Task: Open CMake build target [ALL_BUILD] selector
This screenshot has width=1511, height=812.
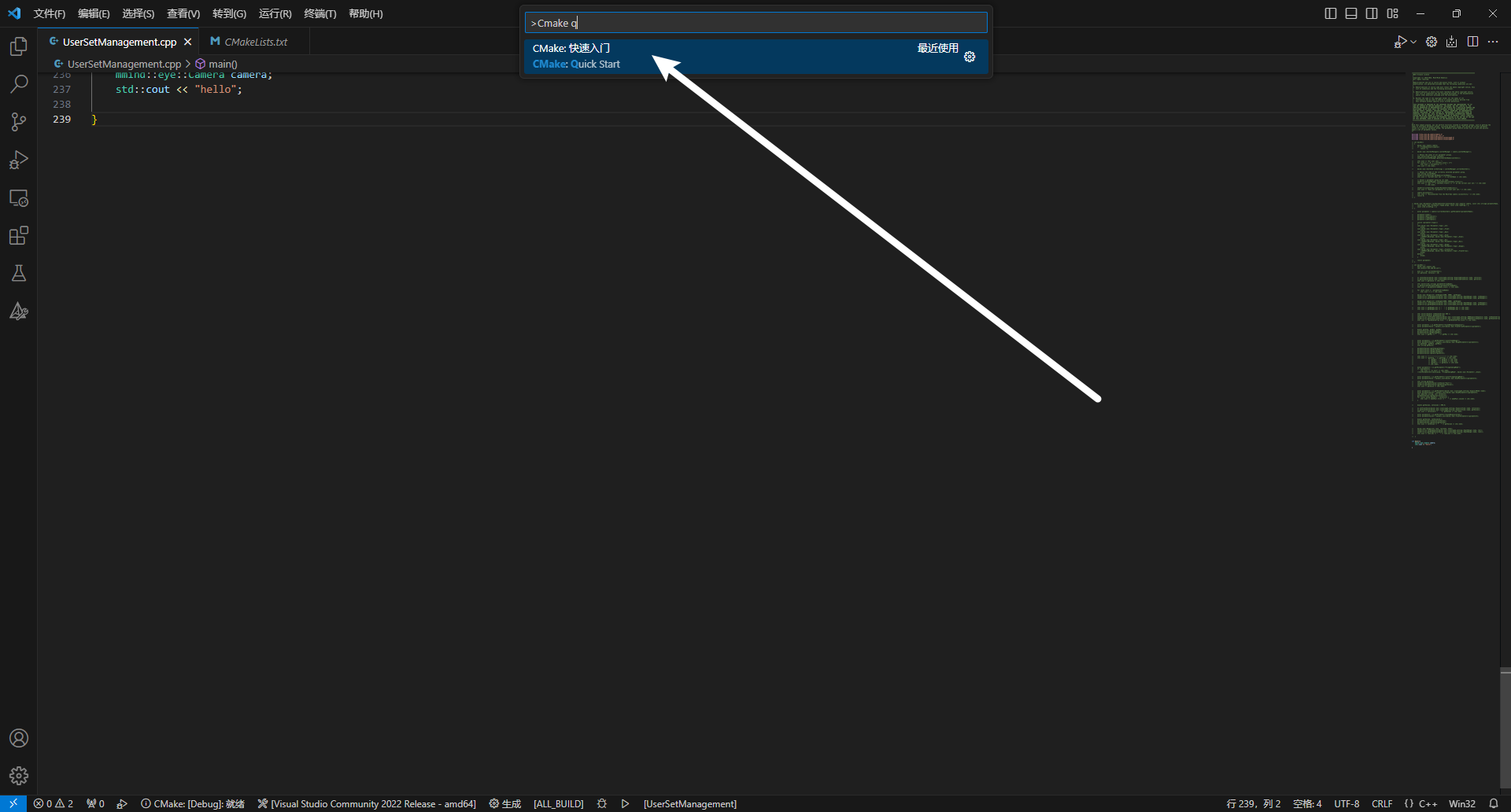Action: coord(558,803)
